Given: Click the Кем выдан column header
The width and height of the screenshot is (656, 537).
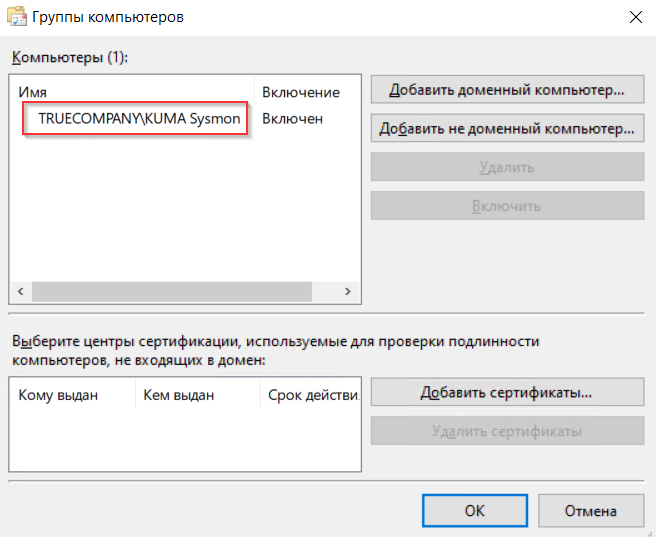Looking at the screenshot, I should pyautogui.click(x=196, y=395).
